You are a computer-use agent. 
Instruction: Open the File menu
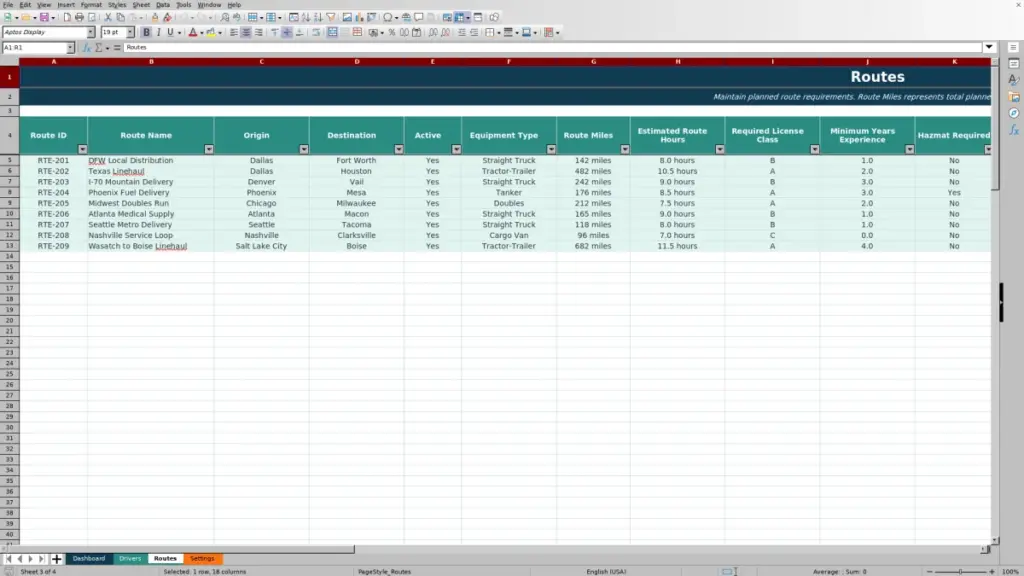point(8,5)
